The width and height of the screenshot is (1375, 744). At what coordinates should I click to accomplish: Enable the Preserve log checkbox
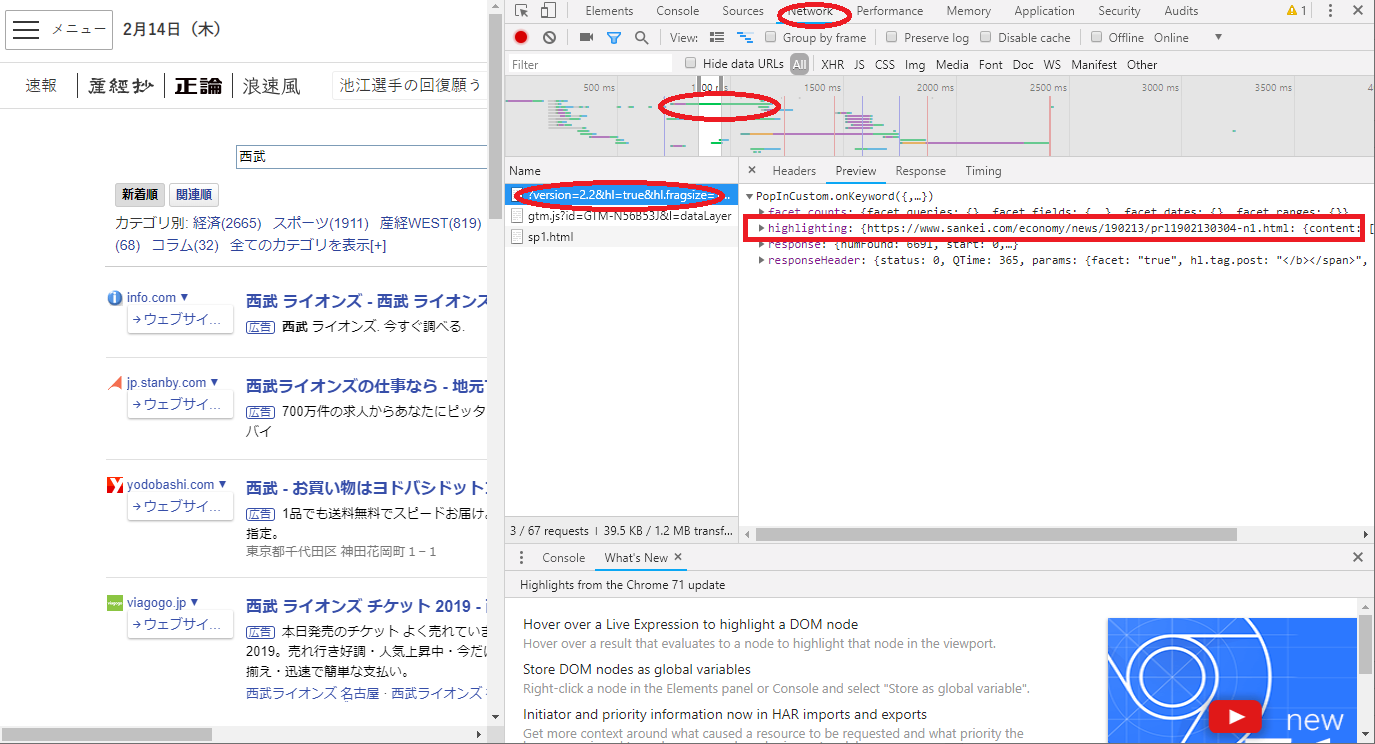tap(892, 38)
